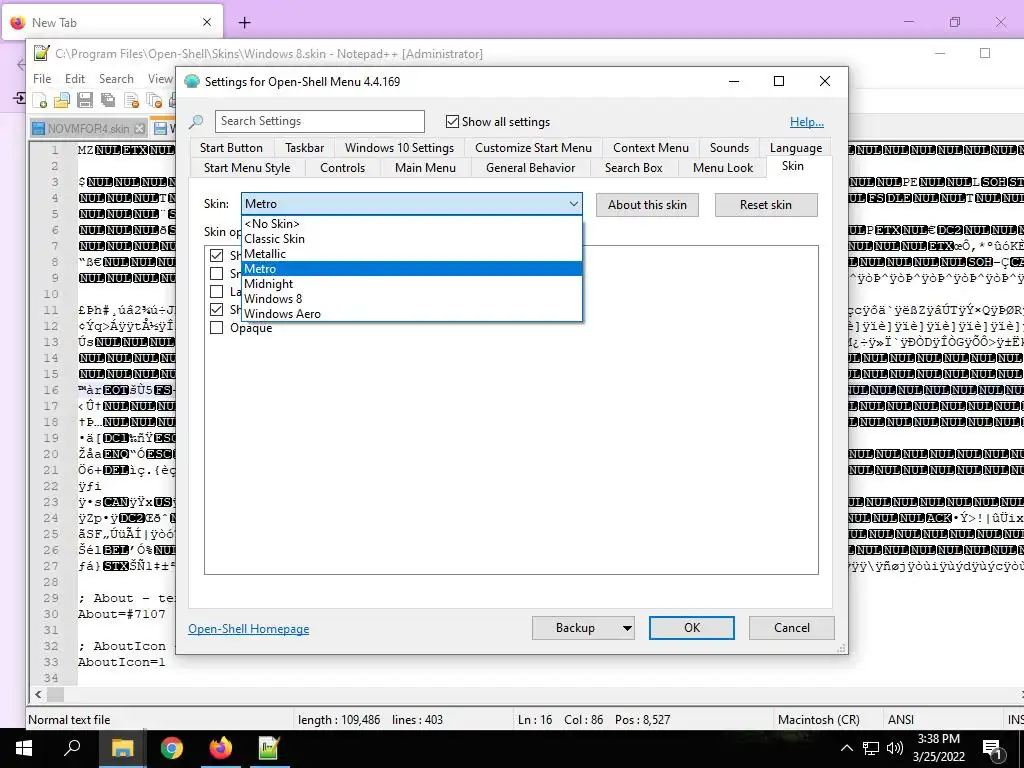This screenshot has width=1024, height=768.
Task: Click the taskbar search magnifier
Action: coord(72,748)
